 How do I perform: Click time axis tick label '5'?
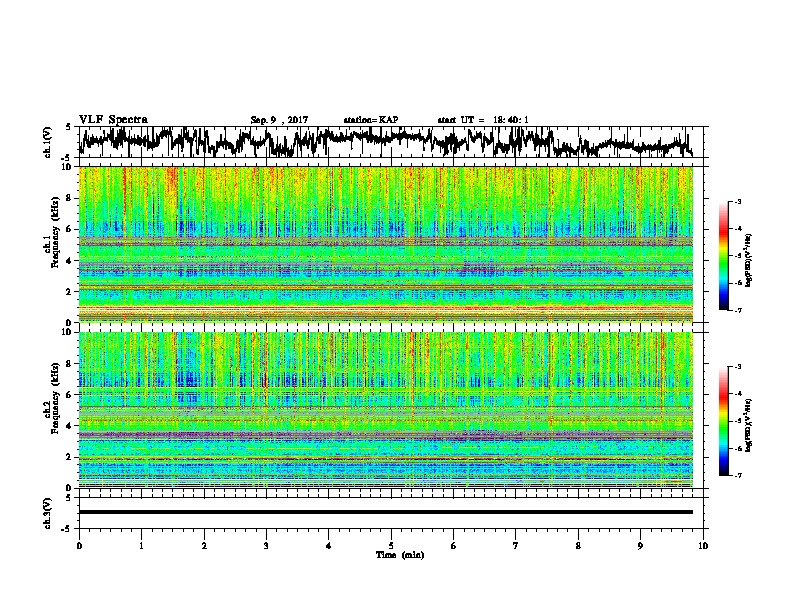(391, 546)
